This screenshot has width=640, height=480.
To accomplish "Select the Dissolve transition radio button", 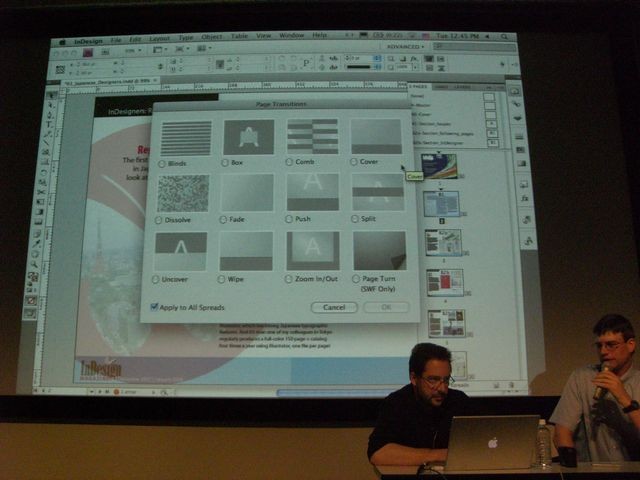I will 158,220.
